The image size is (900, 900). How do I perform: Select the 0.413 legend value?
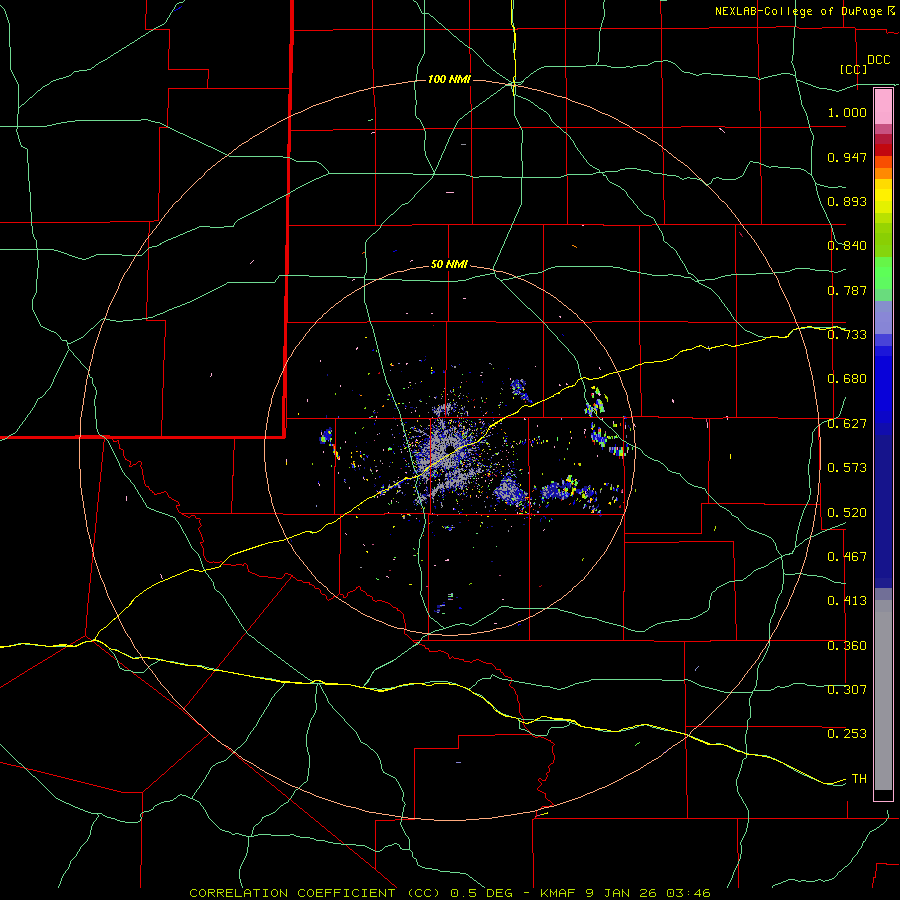(847, 601)
